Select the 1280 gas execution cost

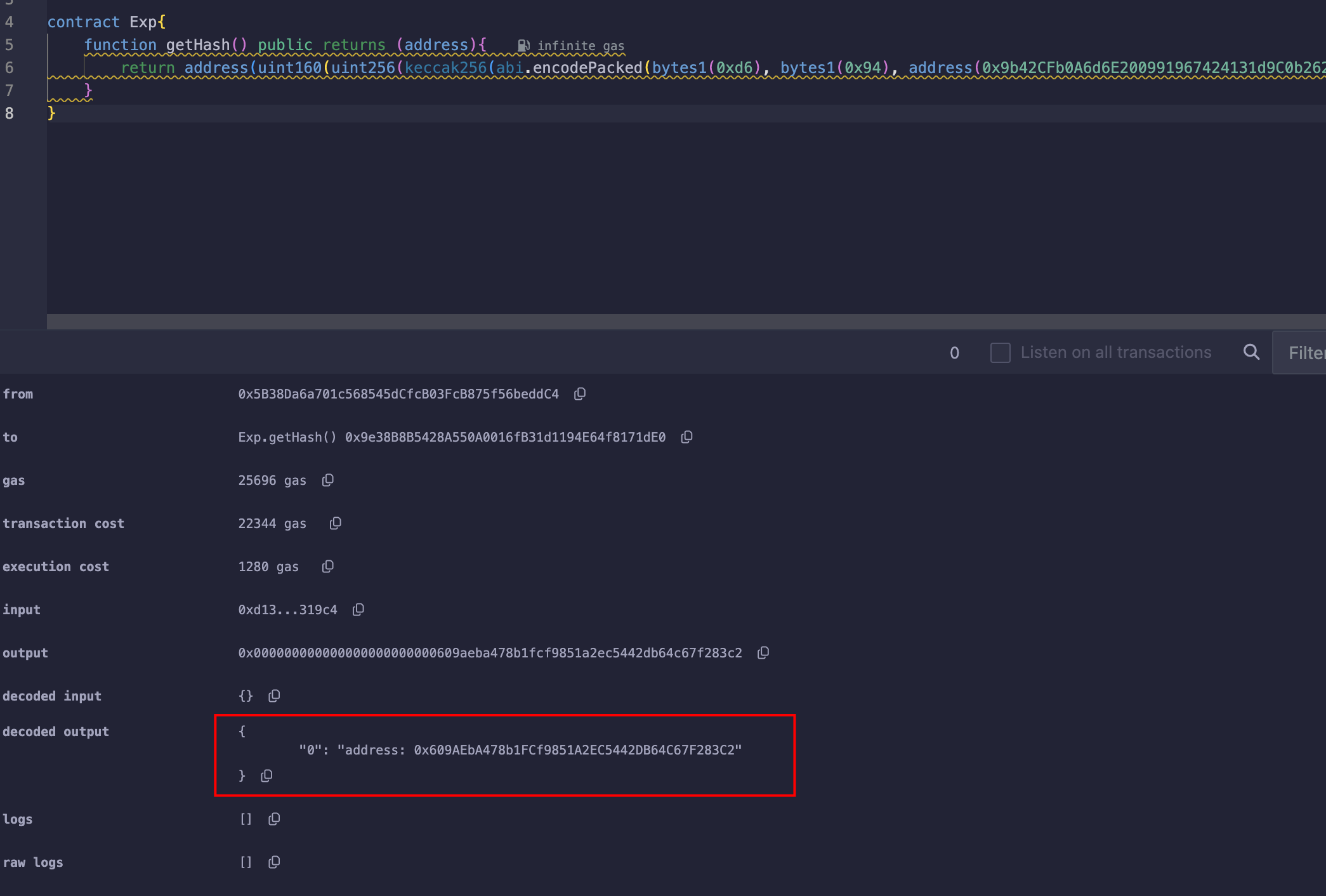[268, 567]
